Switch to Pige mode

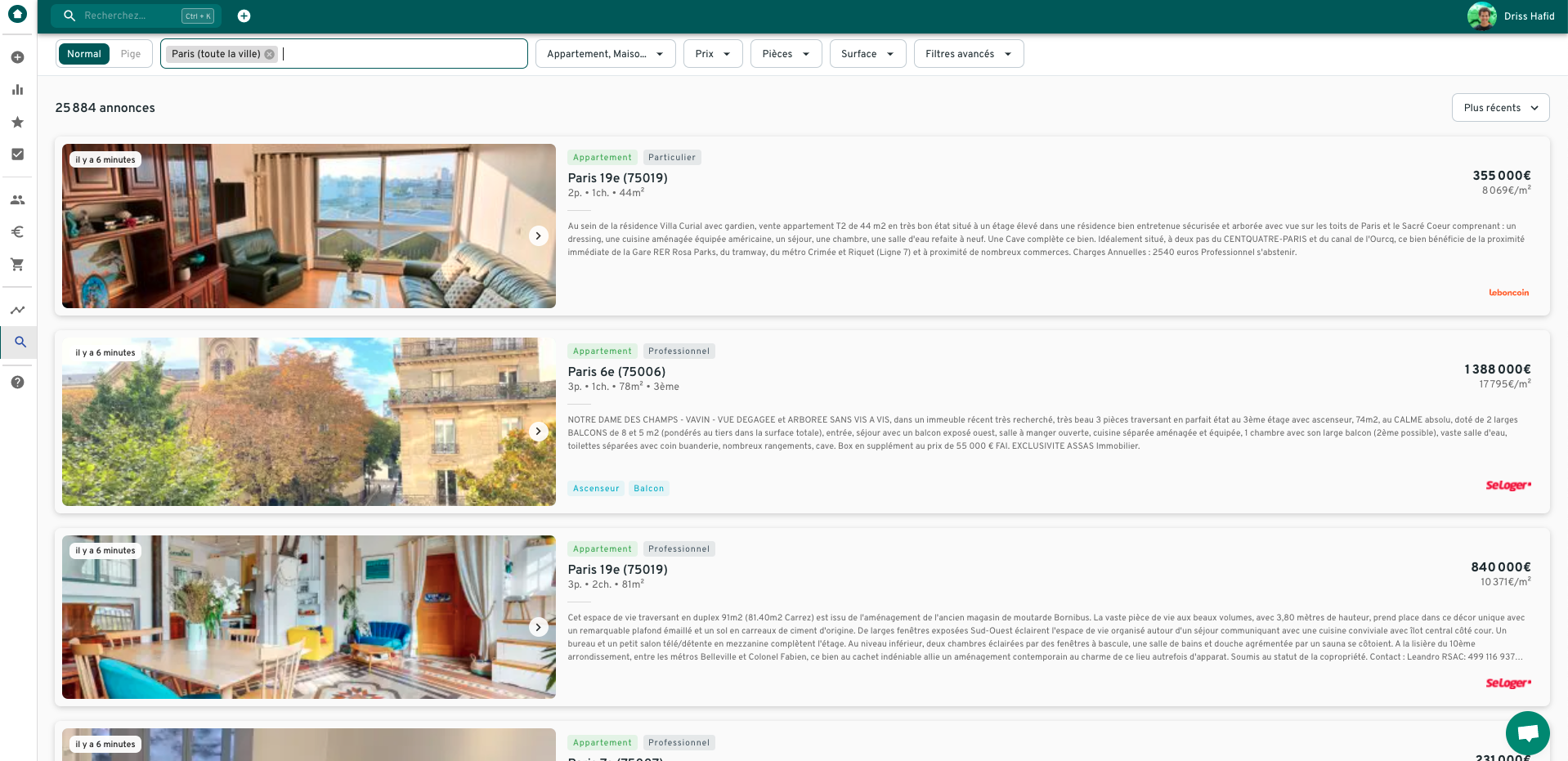click(131, 54)
